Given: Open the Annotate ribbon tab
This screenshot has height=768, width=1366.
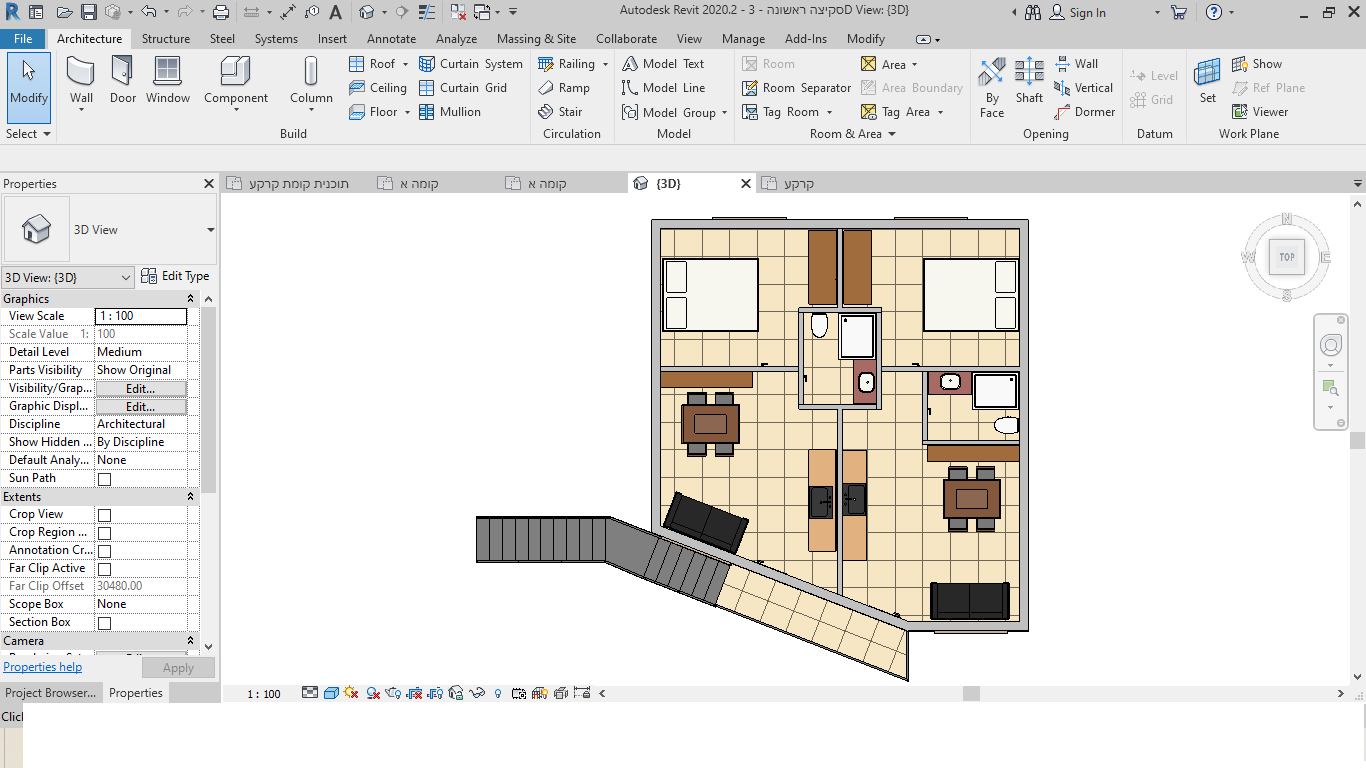Looking at the screenshot, I should click(x=391, y=39).
